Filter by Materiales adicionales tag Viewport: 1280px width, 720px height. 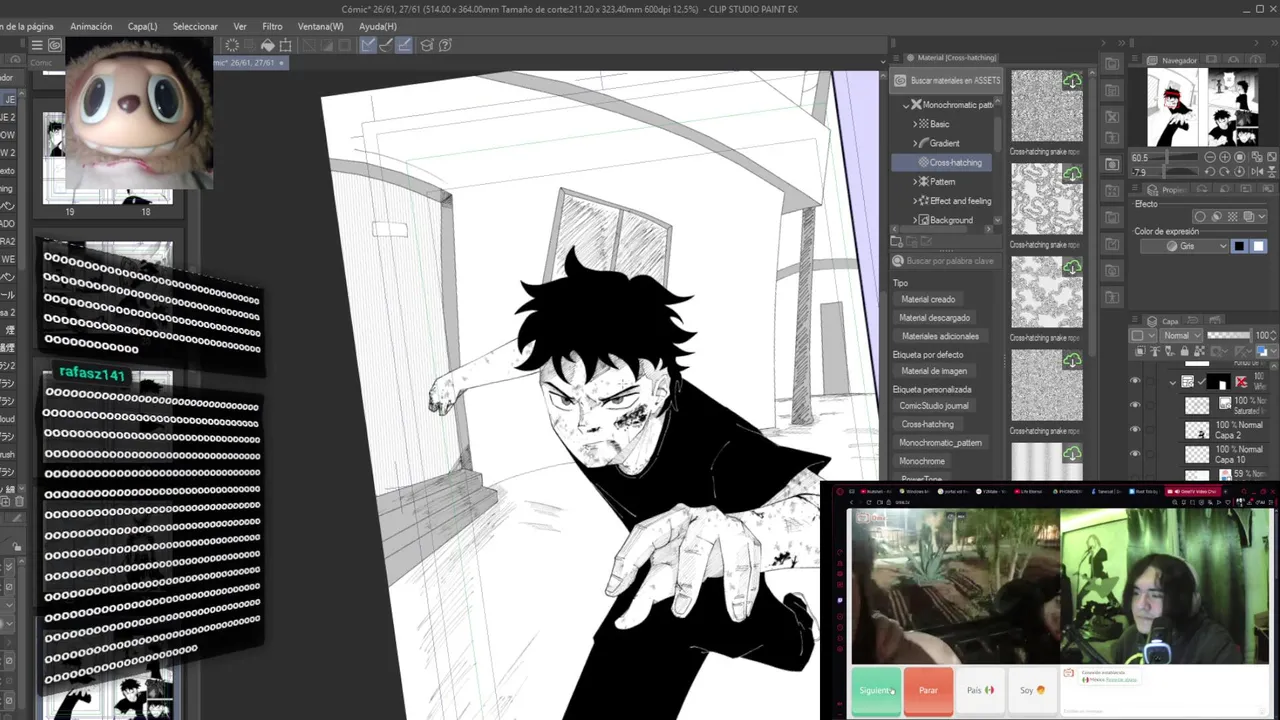point(940,336)
